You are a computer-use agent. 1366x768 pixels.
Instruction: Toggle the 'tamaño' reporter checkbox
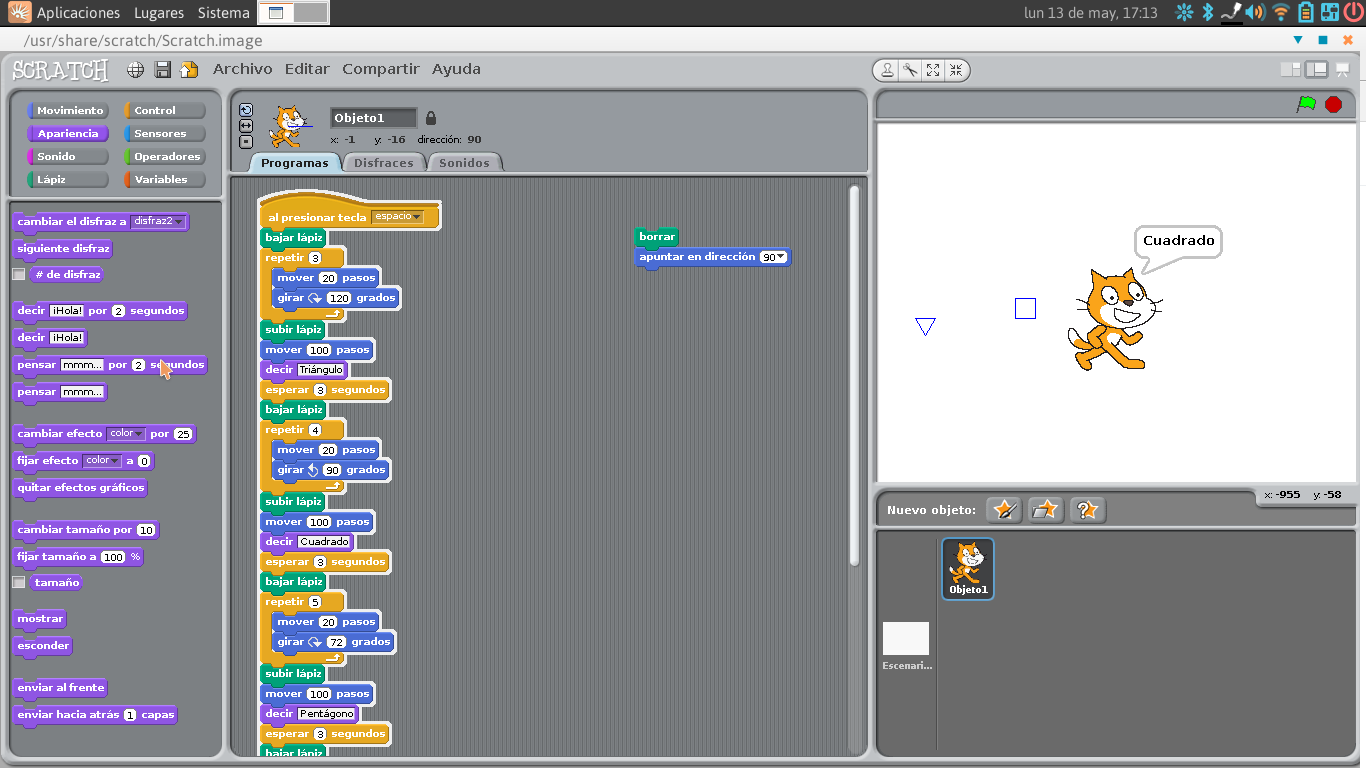19,582
